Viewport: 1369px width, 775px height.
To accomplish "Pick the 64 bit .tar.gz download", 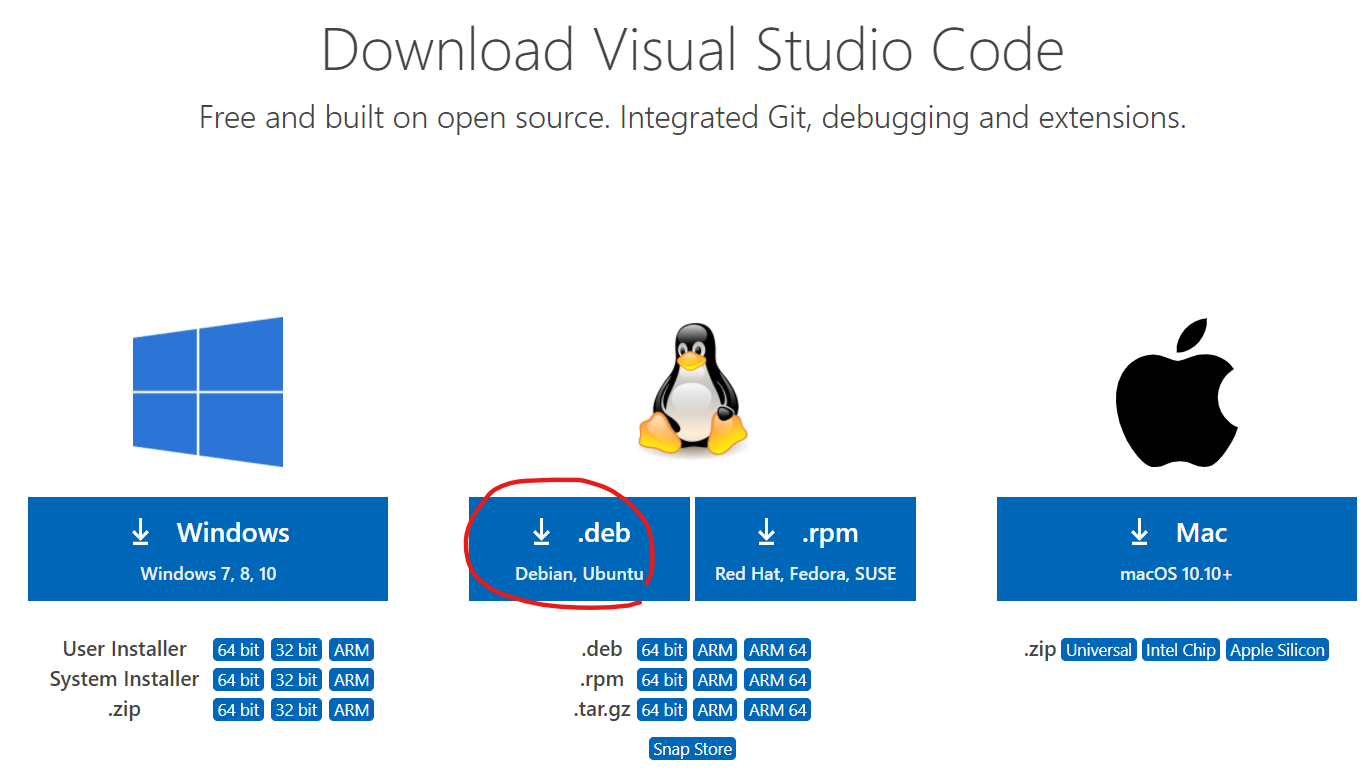I will 661,709.
